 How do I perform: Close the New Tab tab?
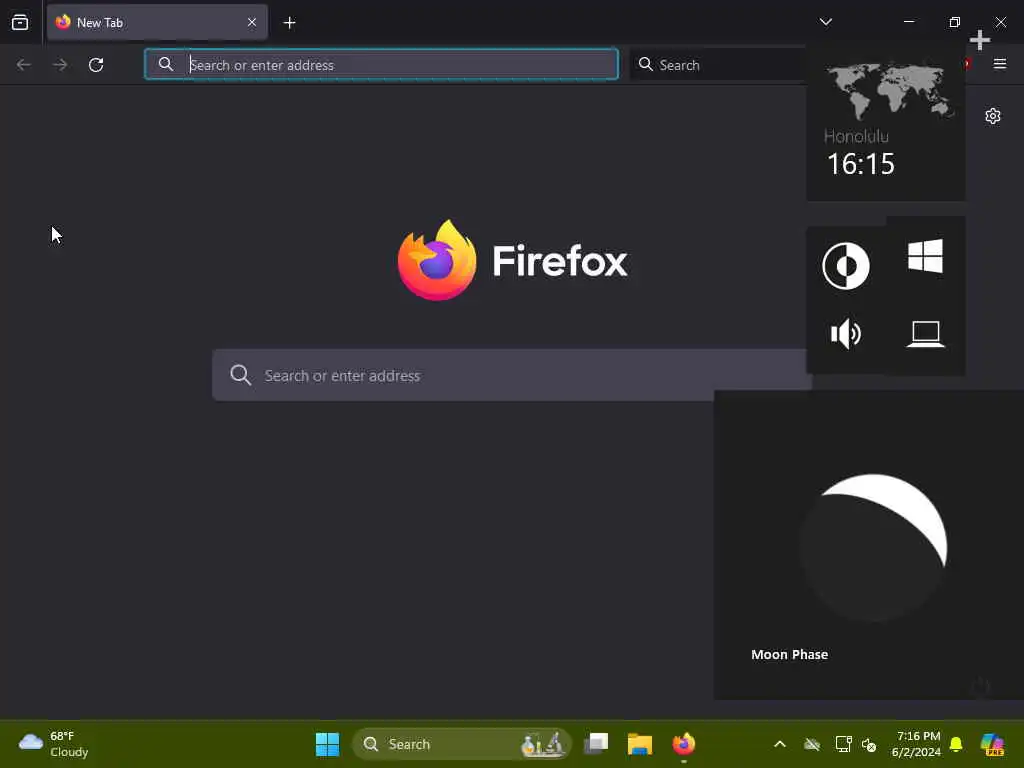[251, 22]
